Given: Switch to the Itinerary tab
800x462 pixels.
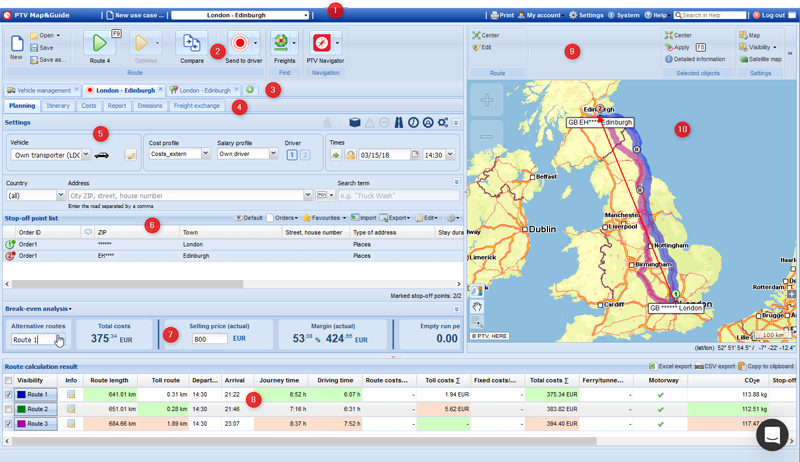Looking at the screenshot, I should coord(58,106).
